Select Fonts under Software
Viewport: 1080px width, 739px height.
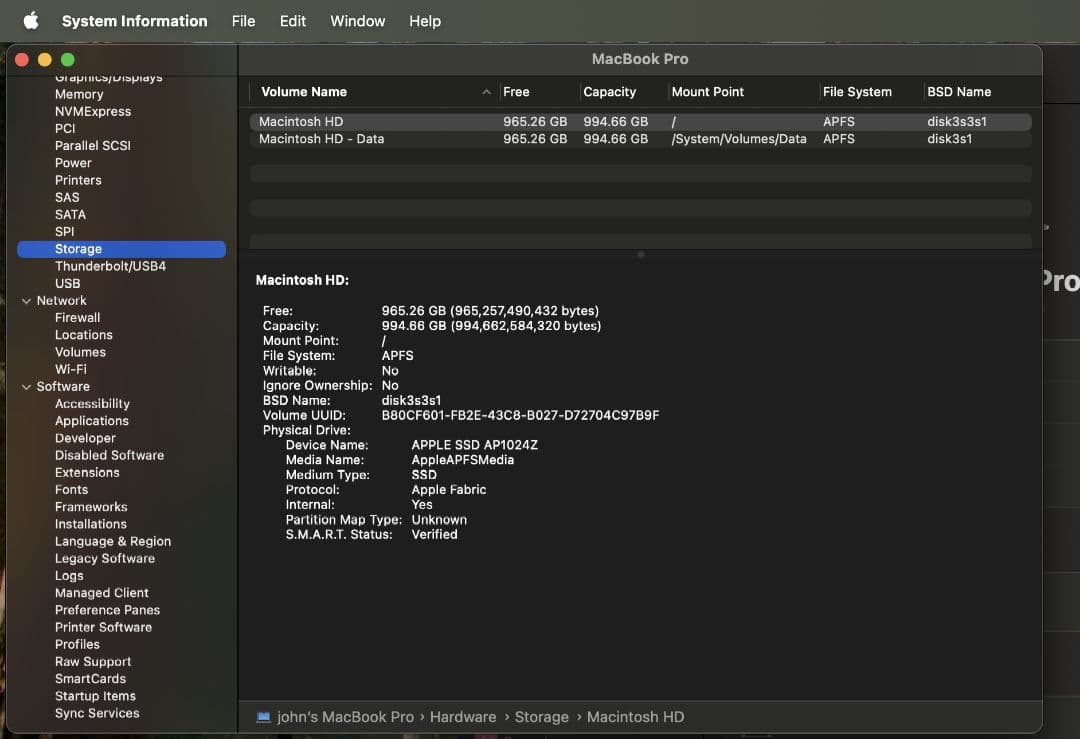(x=72, y=490)
